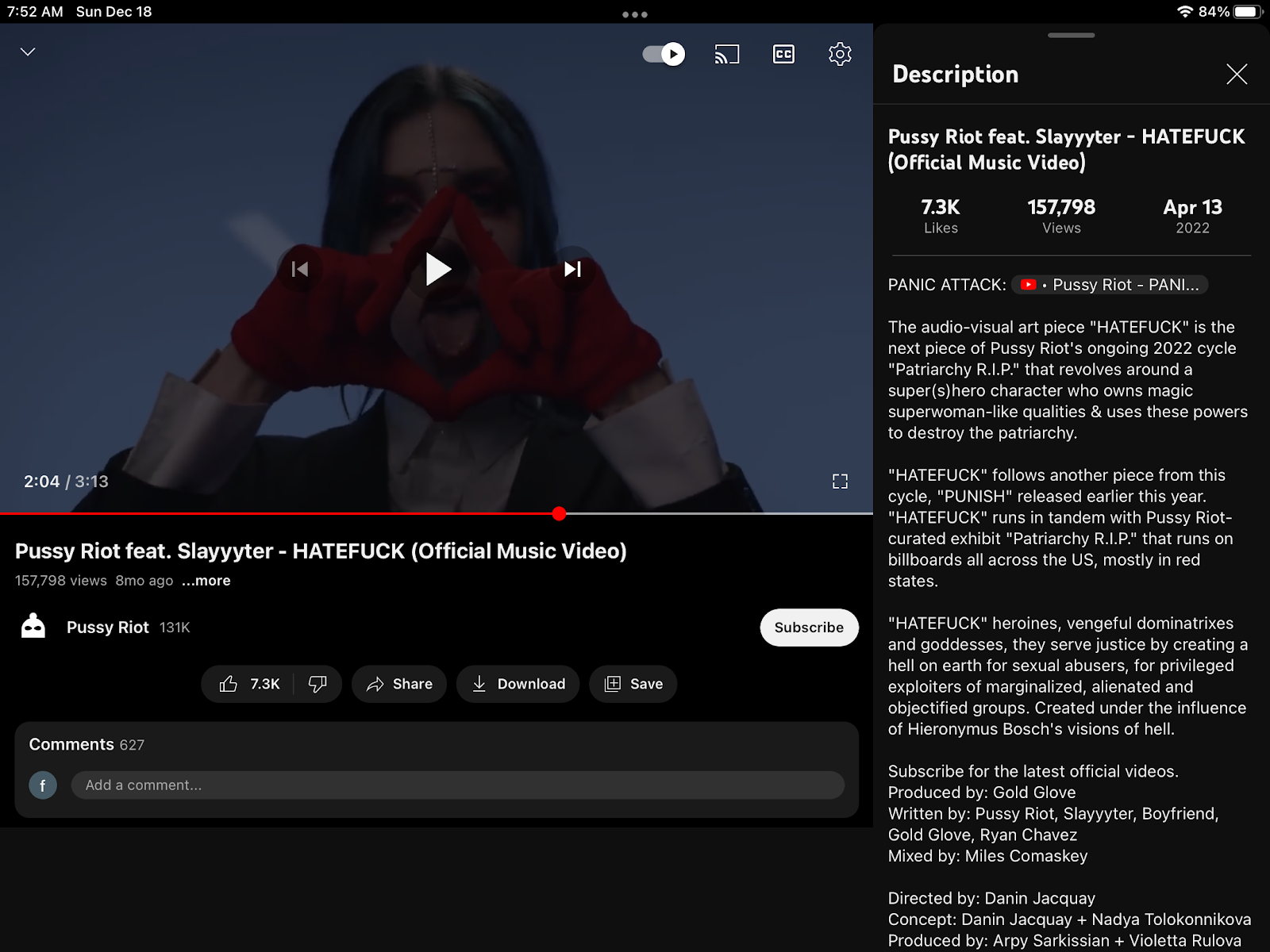The image size is (1270, 952).
Task: Open the Pussy Riot channel name
Action: [108, 628]
